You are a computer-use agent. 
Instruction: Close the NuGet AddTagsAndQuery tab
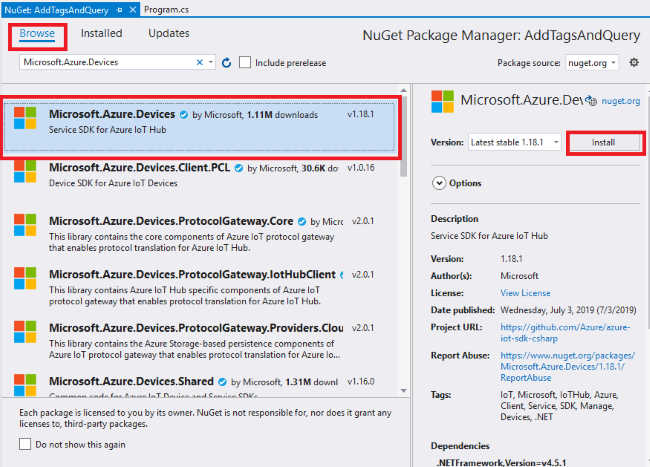[133, 8]
